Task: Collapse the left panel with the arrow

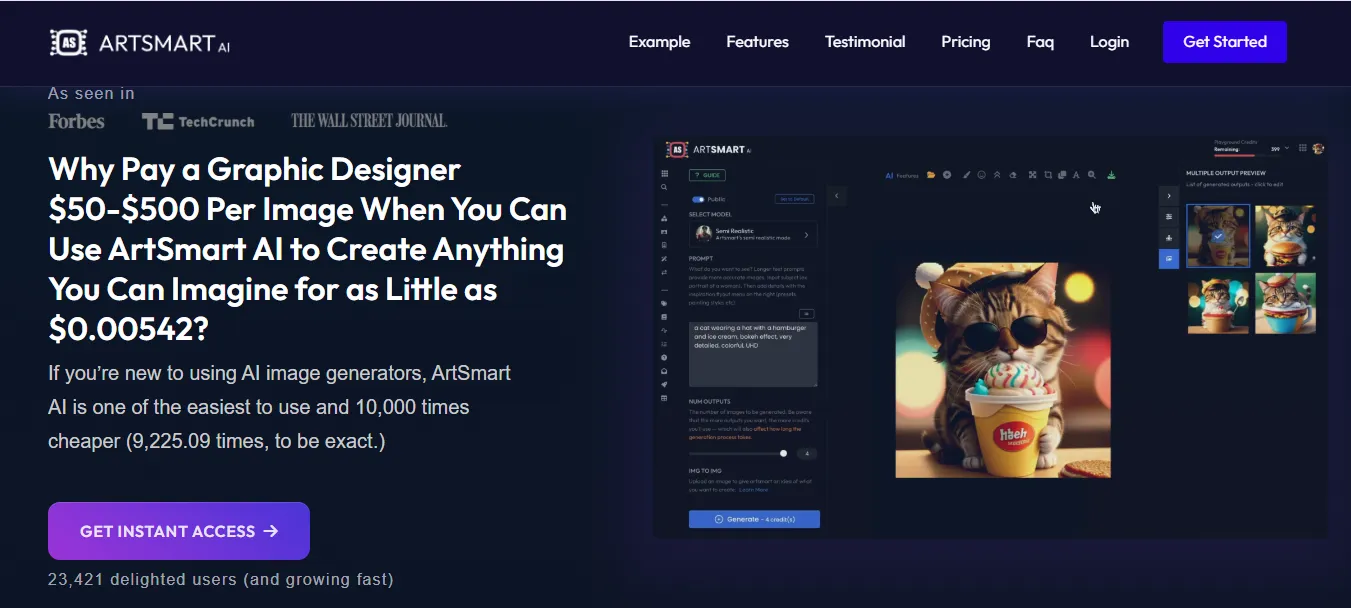Action: point(837,196)
